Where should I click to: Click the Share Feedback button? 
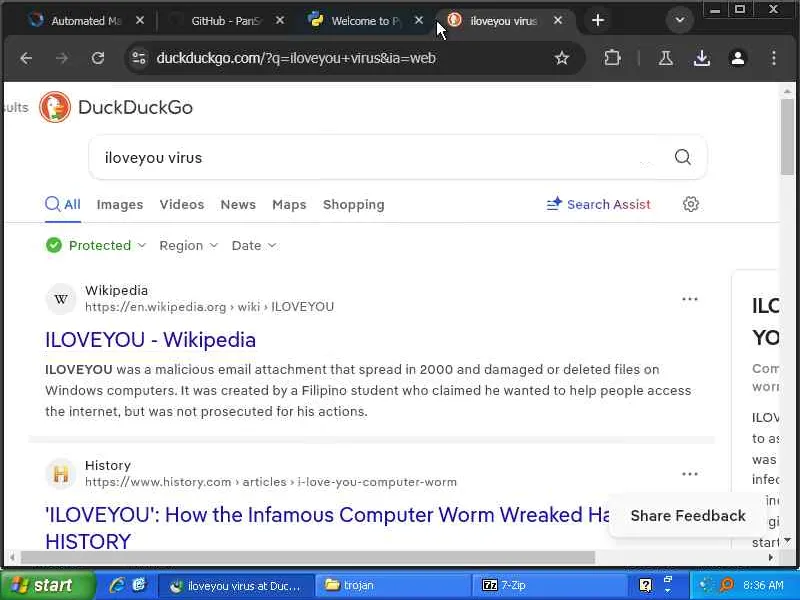coord(688,516)
